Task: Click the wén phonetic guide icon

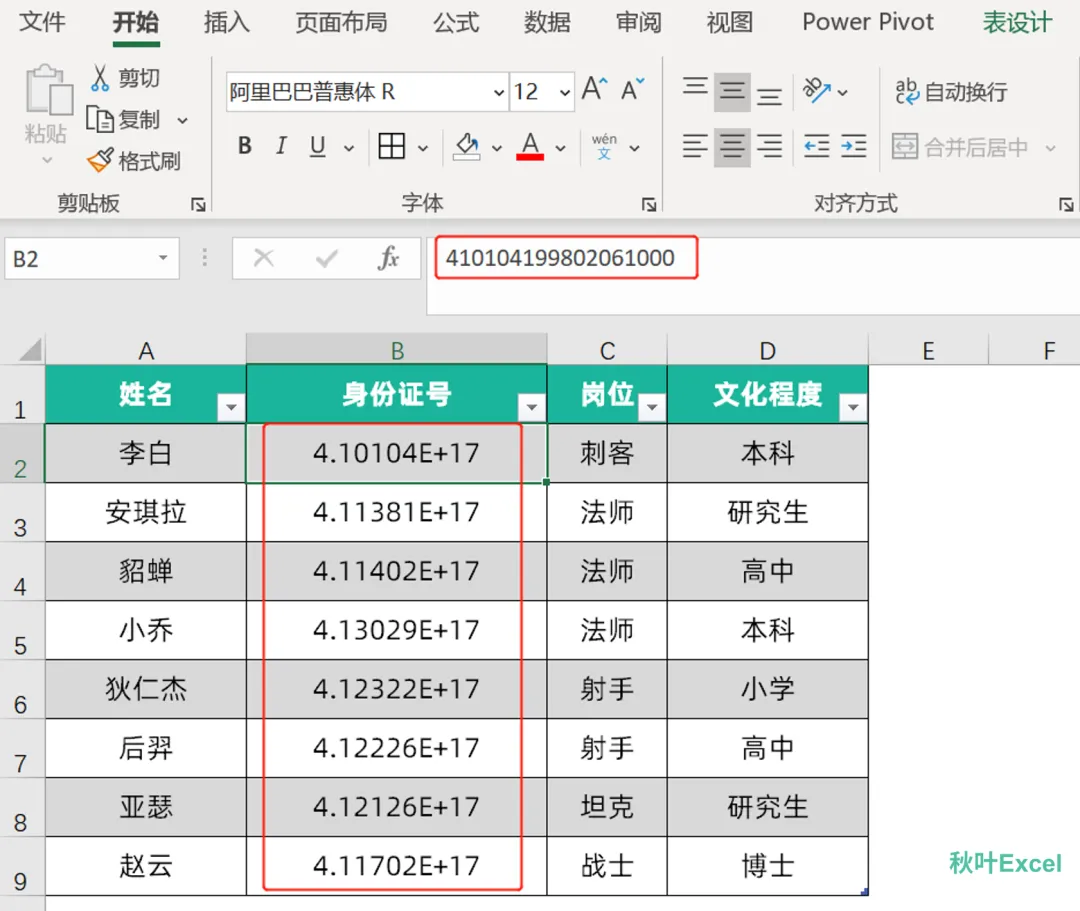Action: (x=604, y=146)
